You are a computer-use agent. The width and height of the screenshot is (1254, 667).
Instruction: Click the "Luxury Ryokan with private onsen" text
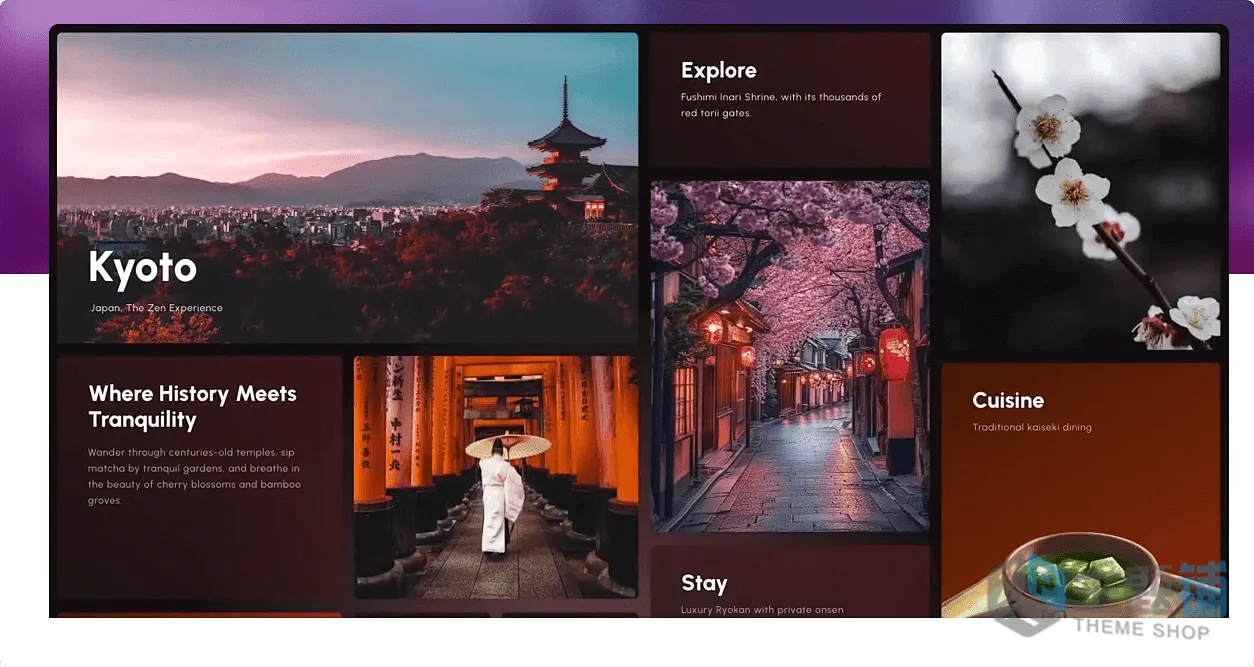point(762,610)
